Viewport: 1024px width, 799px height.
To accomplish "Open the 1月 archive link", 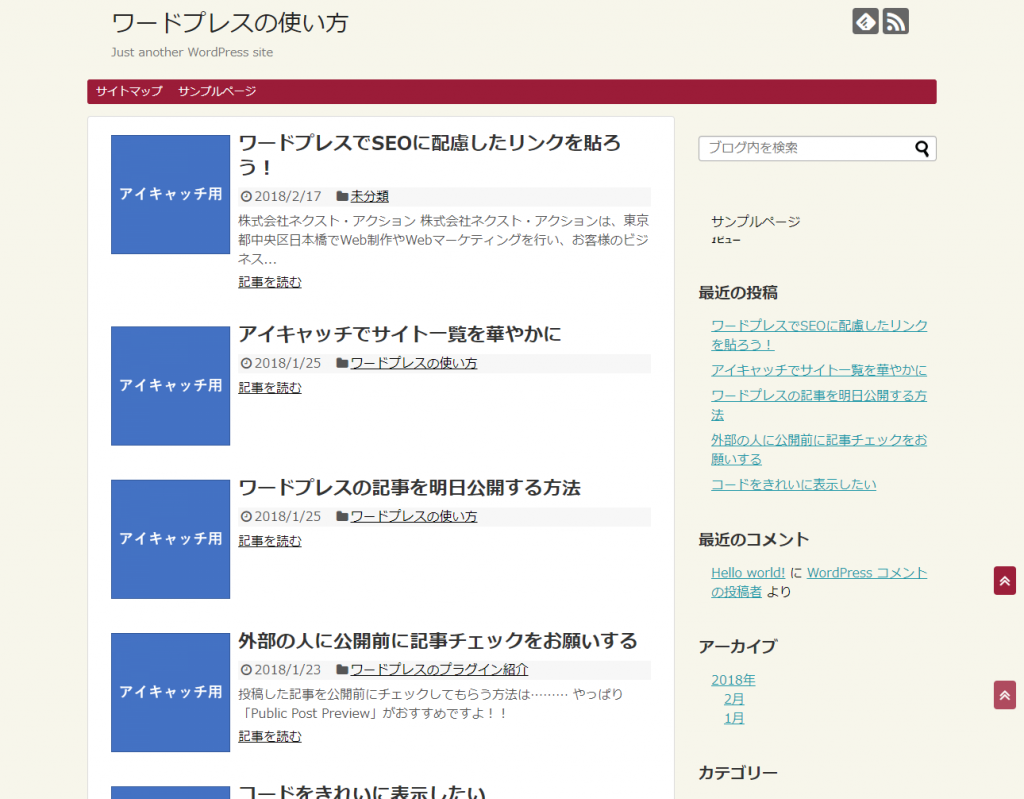I will 734,718.
